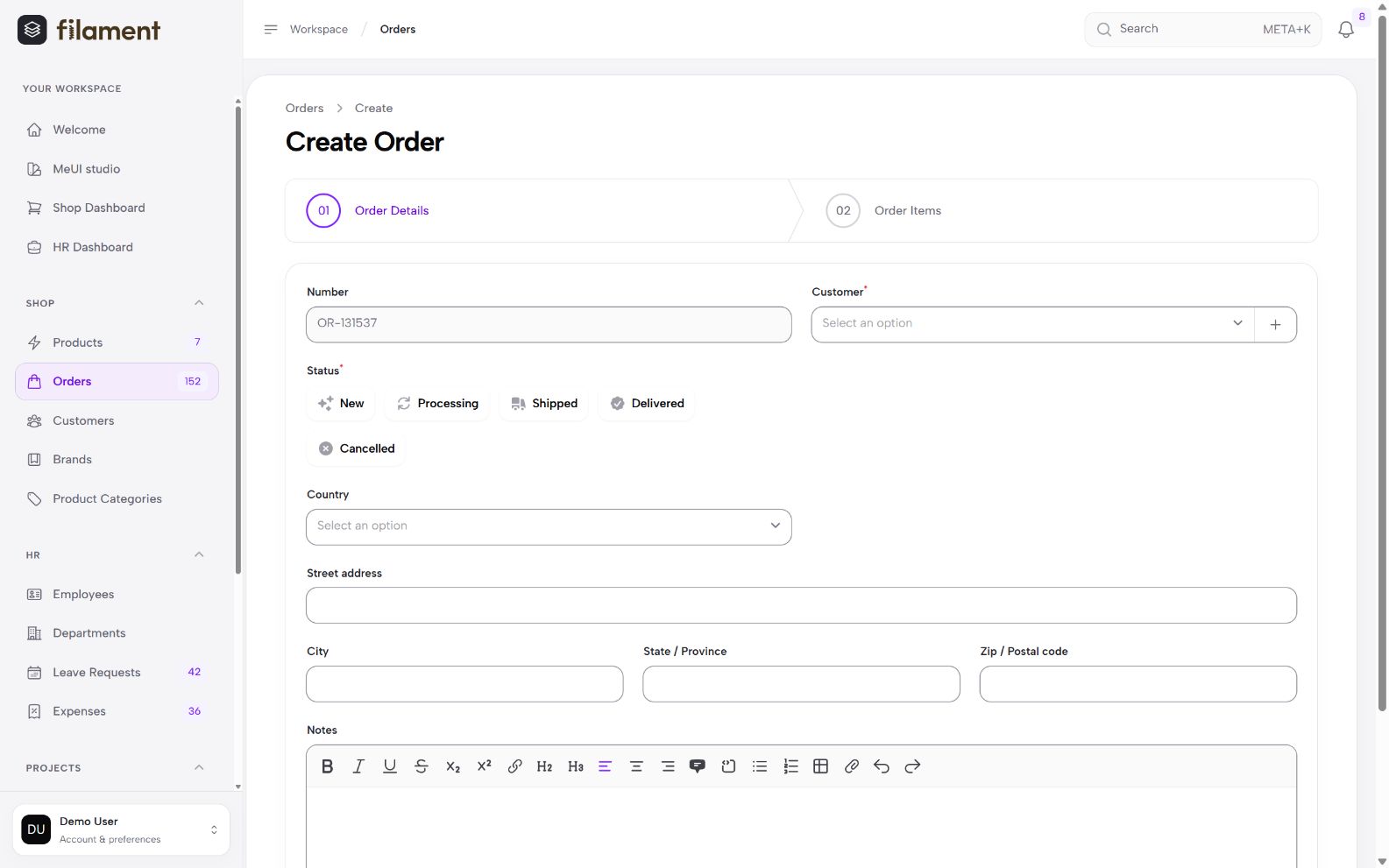Add a new customer with the plus button
Viewport: 1389px width, 868px height.
coord(1276,324)
